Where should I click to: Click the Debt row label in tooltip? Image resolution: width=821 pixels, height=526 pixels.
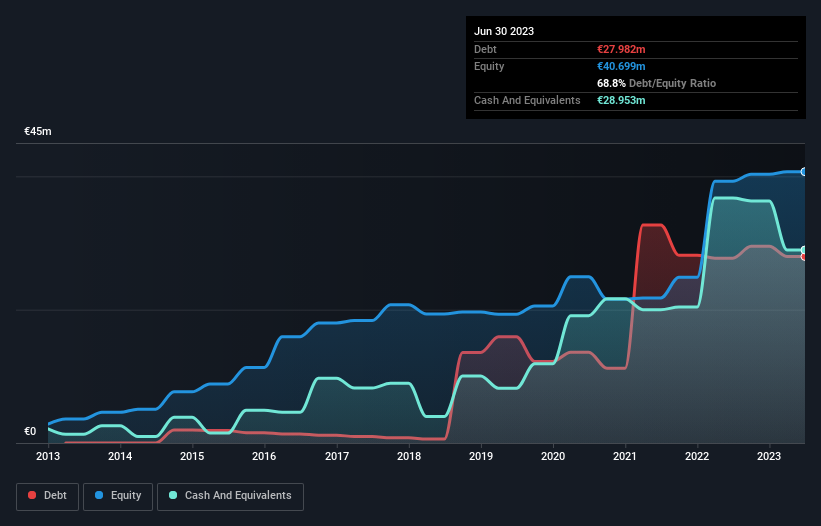[485, 49]
